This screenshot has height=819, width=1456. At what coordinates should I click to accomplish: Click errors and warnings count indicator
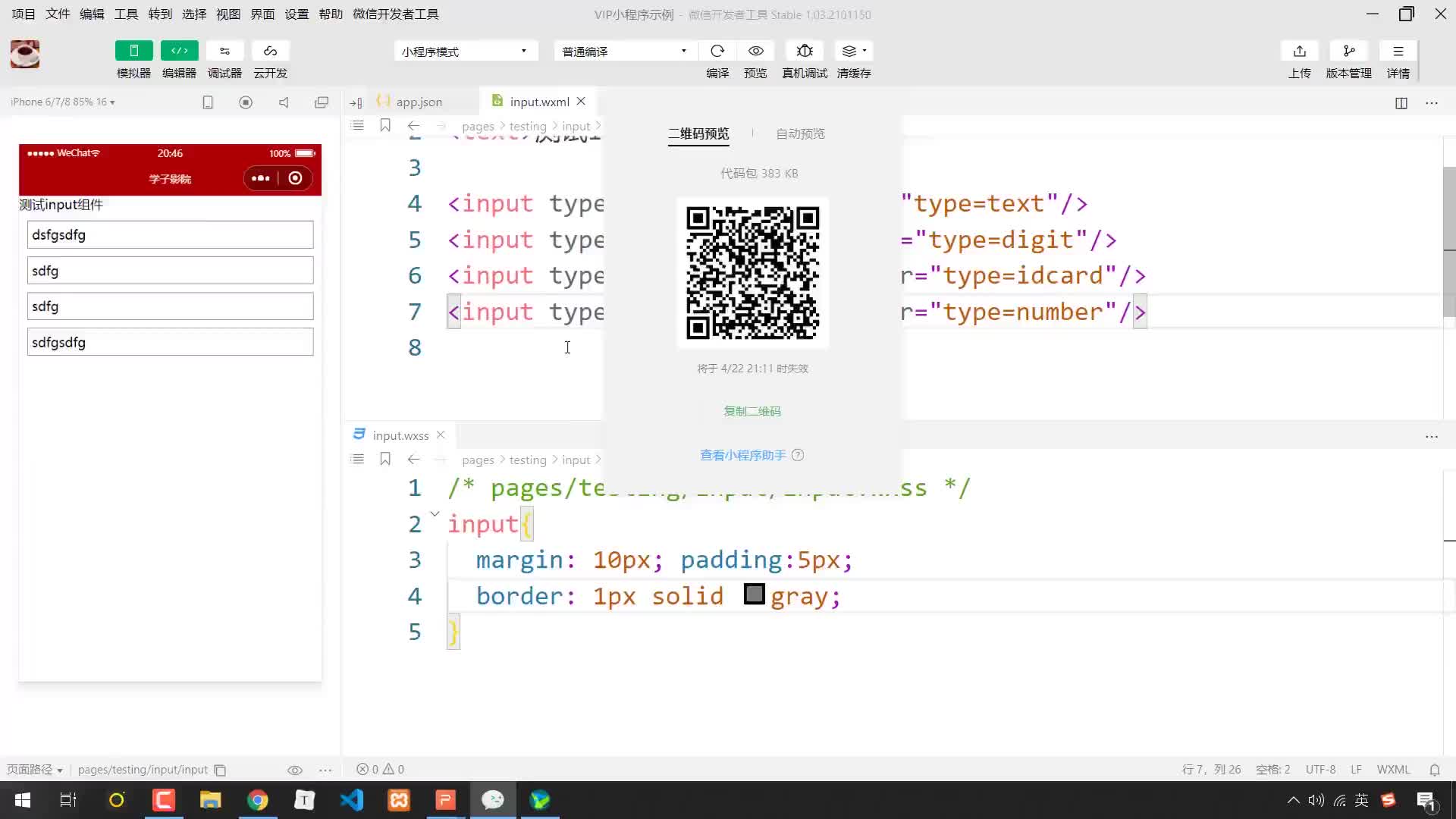381,770
